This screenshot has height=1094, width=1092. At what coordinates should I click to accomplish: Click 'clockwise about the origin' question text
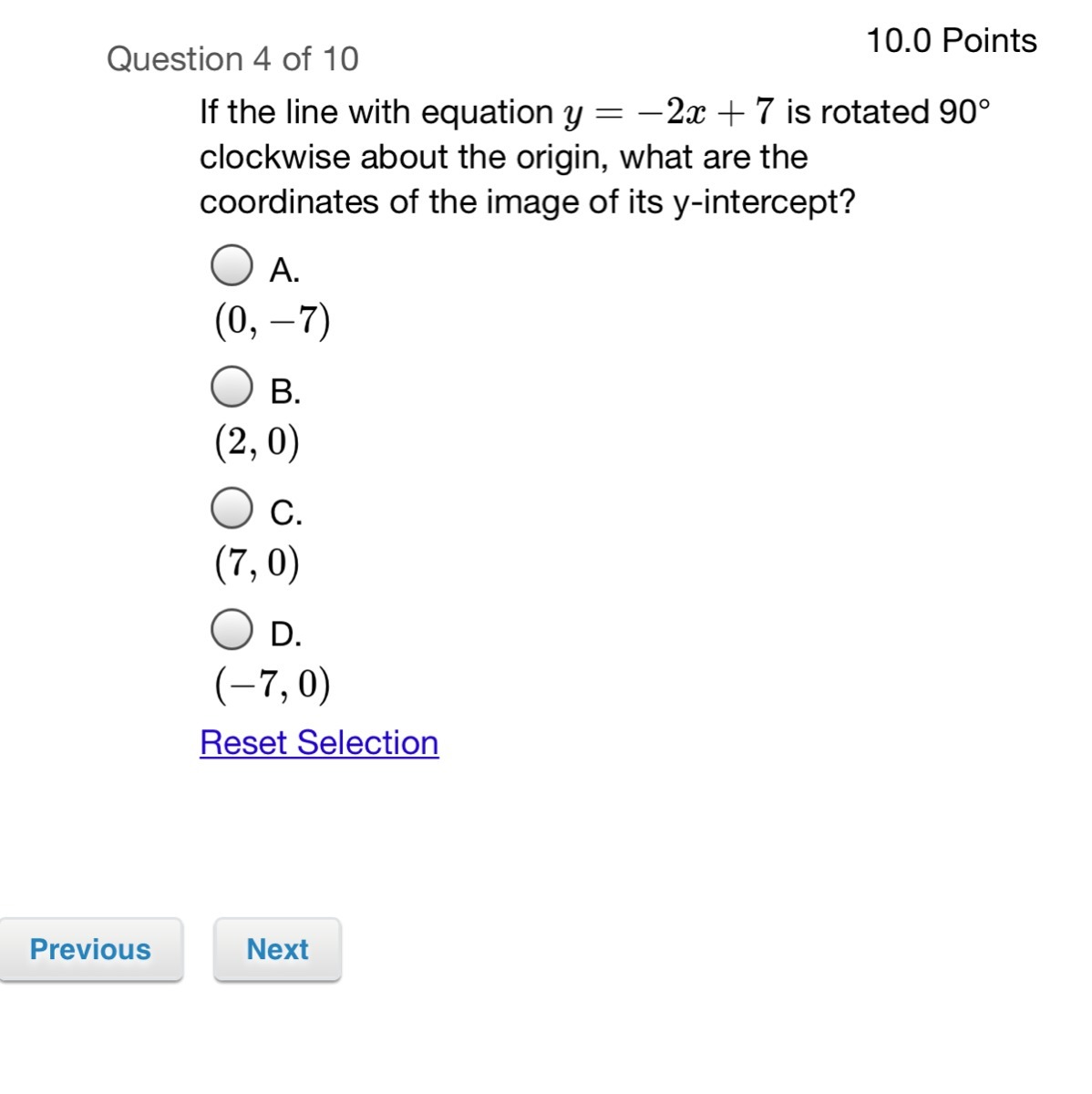point(403,158)
